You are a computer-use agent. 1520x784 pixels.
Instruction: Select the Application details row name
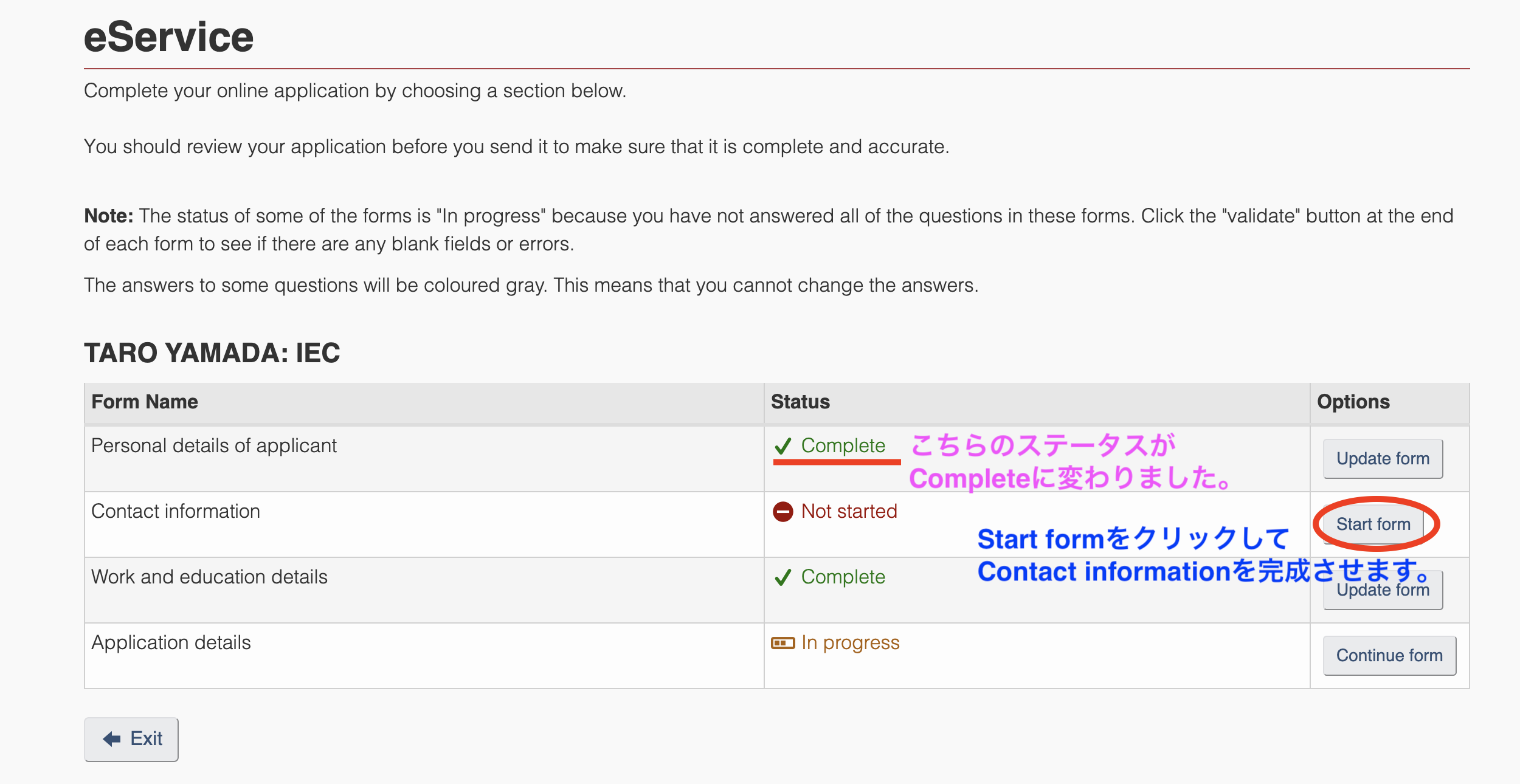coord(171,643)
